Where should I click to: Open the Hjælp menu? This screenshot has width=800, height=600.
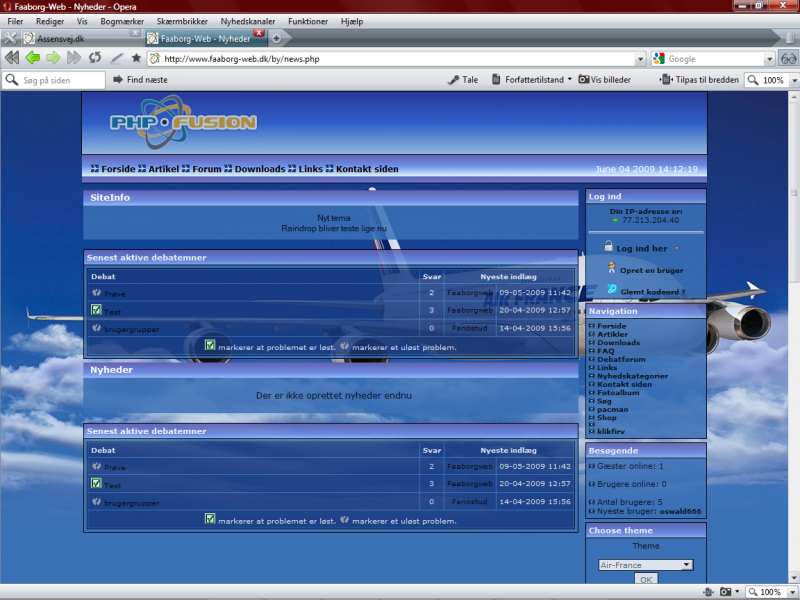[x=352, y=21]
